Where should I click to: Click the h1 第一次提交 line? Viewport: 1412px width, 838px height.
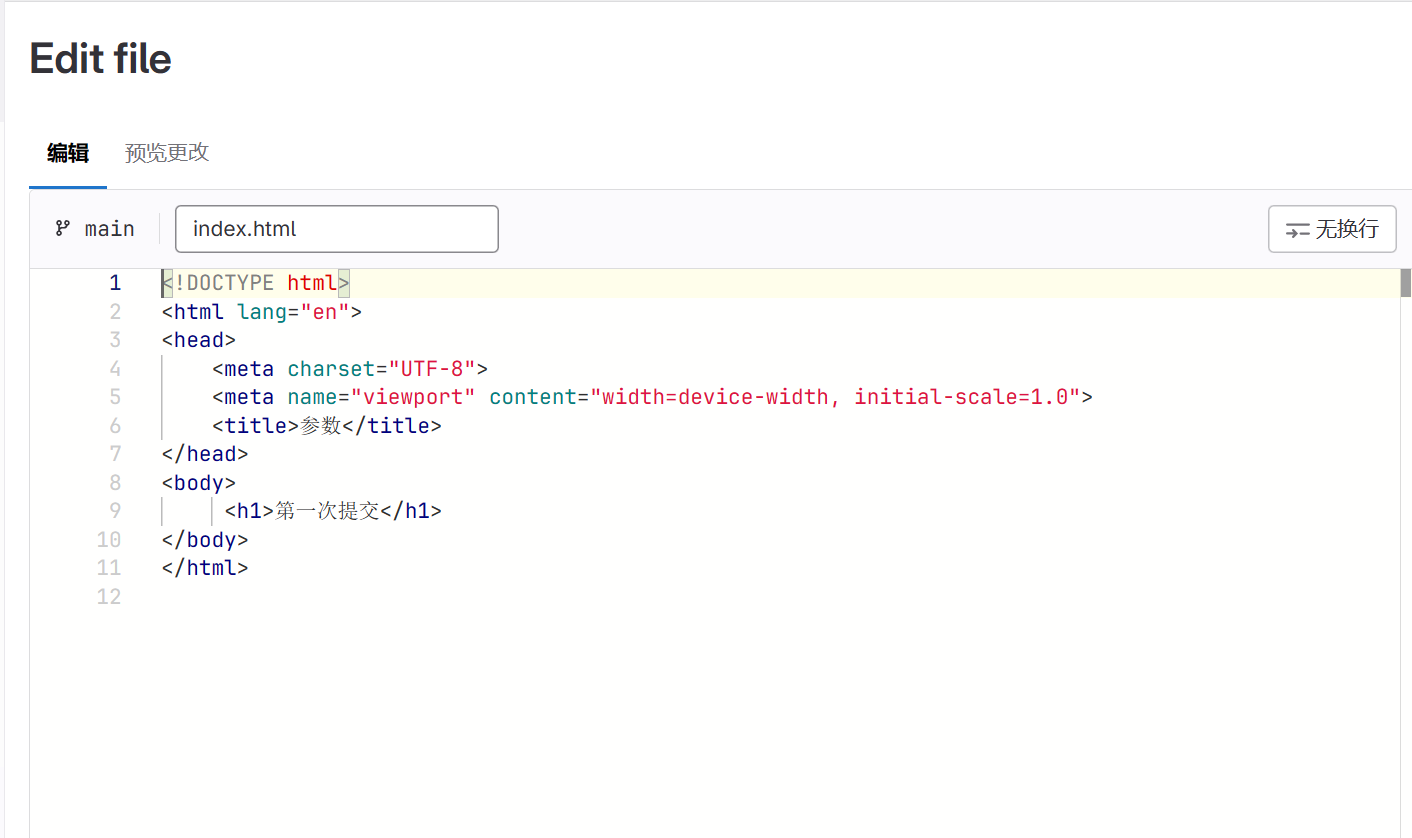pos(333,511)
